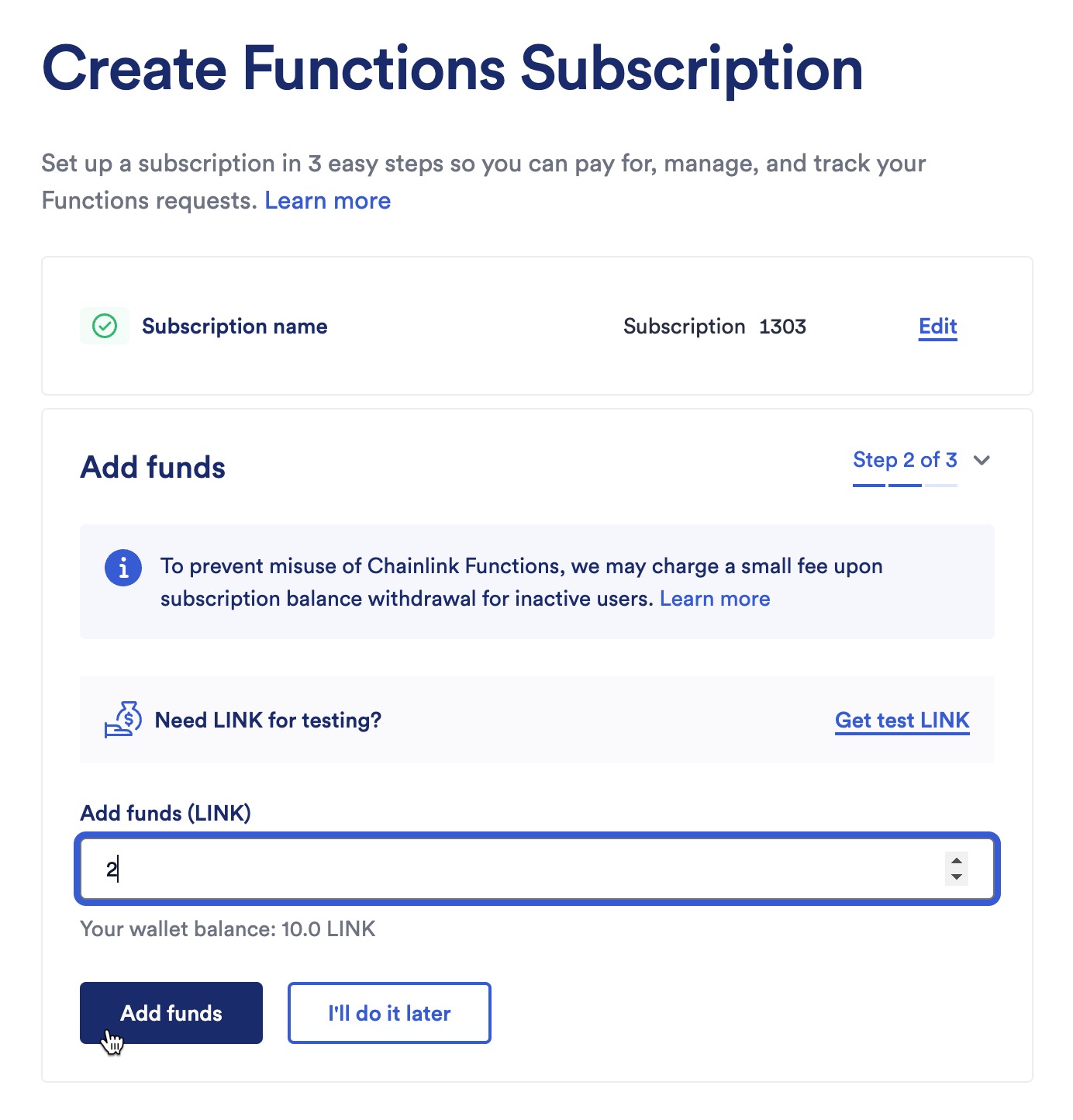Click the money bag icon beside testing prompt
Viewport: 1073px width, 1120px height.
click(122, 720)
